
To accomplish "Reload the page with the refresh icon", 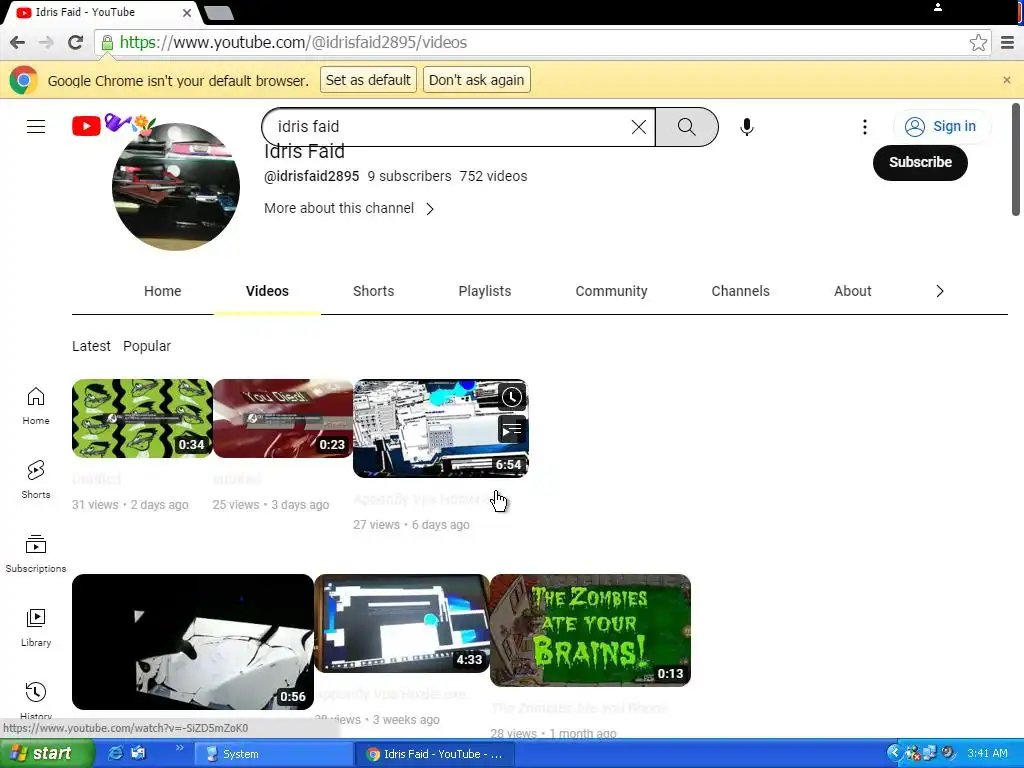I will pyautogui.click(x=76, y=42).
